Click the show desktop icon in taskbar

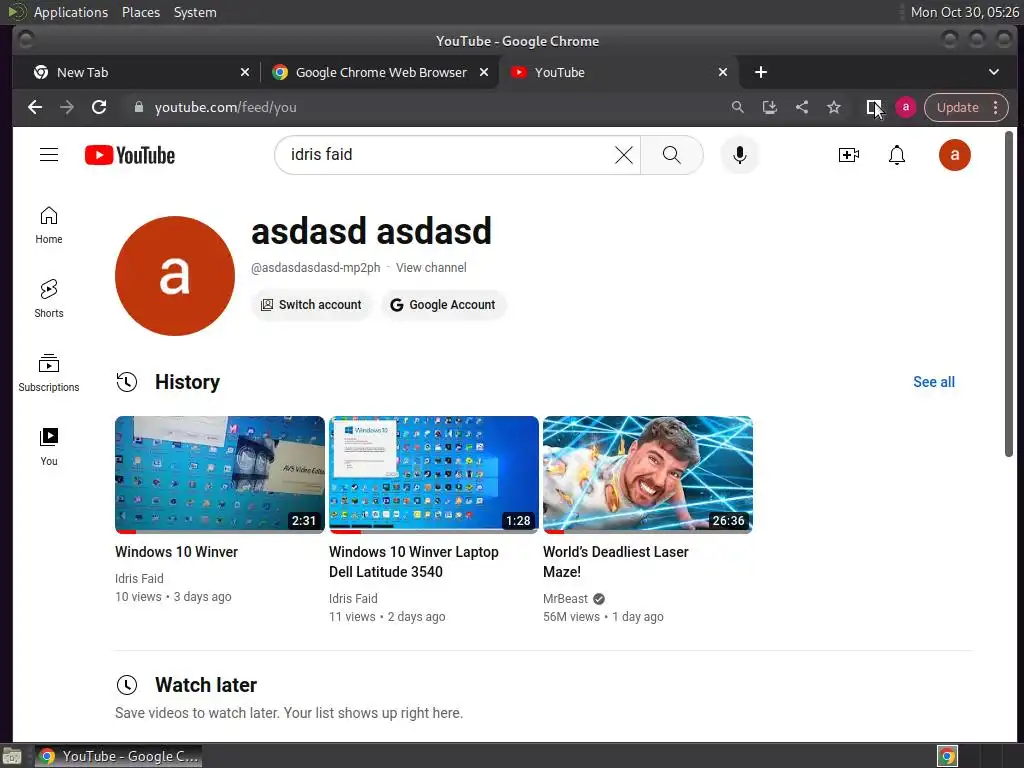pyautogui.click(x=12, y=756)
